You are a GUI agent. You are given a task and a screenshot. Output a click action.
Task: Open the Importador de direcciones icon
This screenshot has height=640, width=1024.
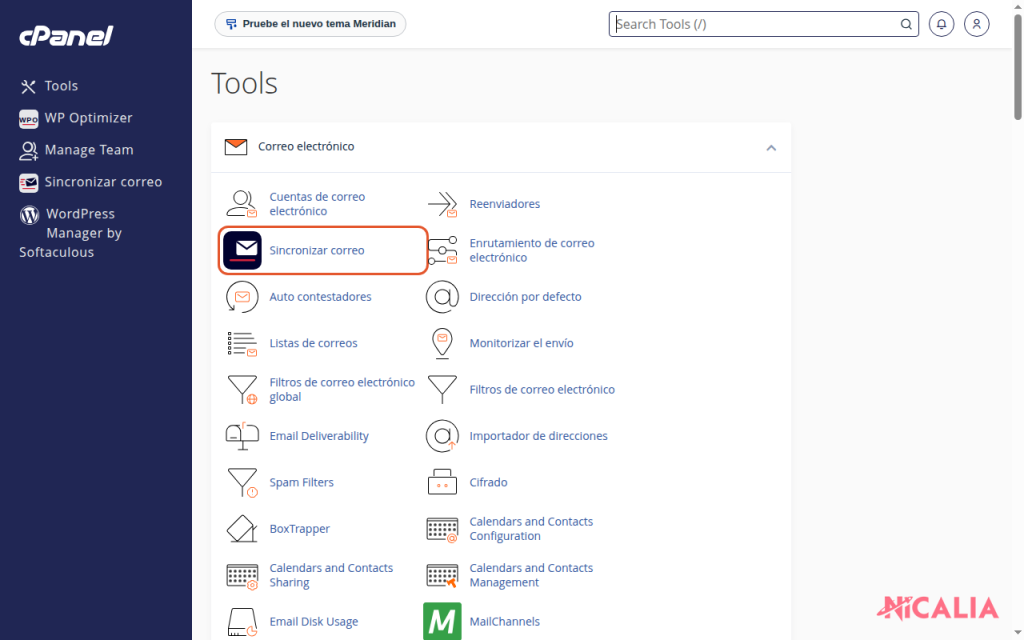point(442,436)
